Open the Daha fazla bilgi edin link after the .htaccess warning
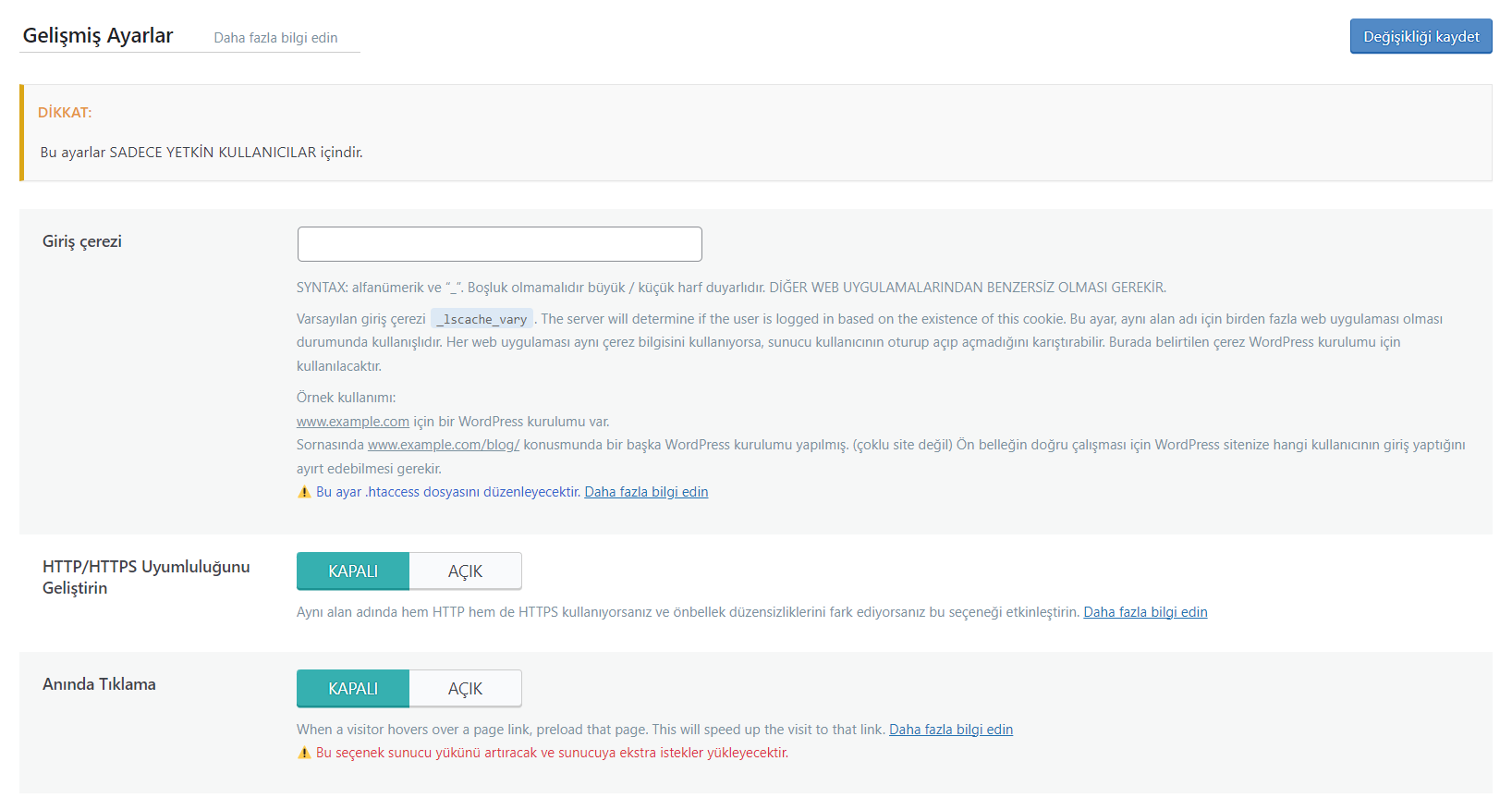This screenshot has height=798, width=1512. (x=646, y=492)
